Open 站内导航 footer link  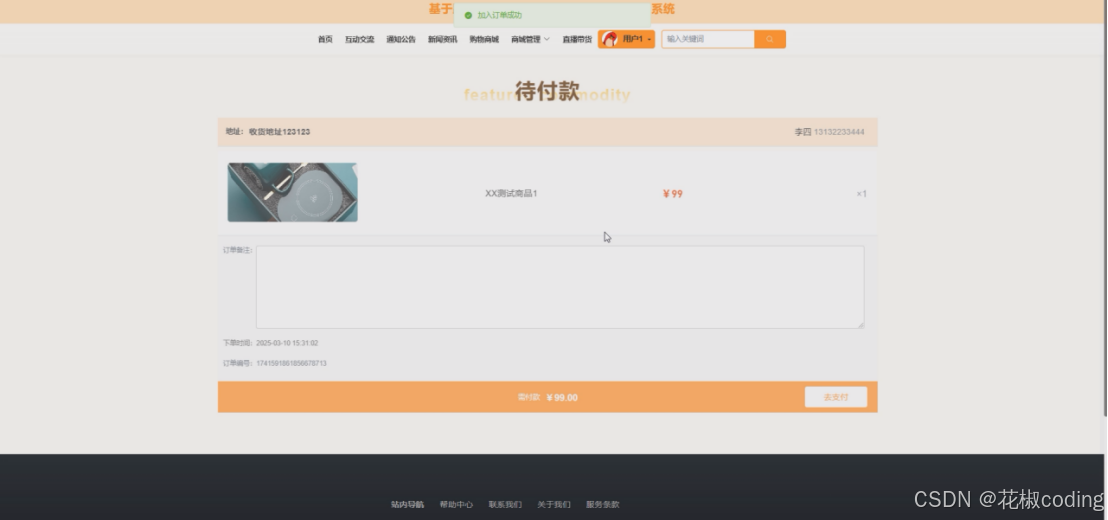click(x=407, y=504)
